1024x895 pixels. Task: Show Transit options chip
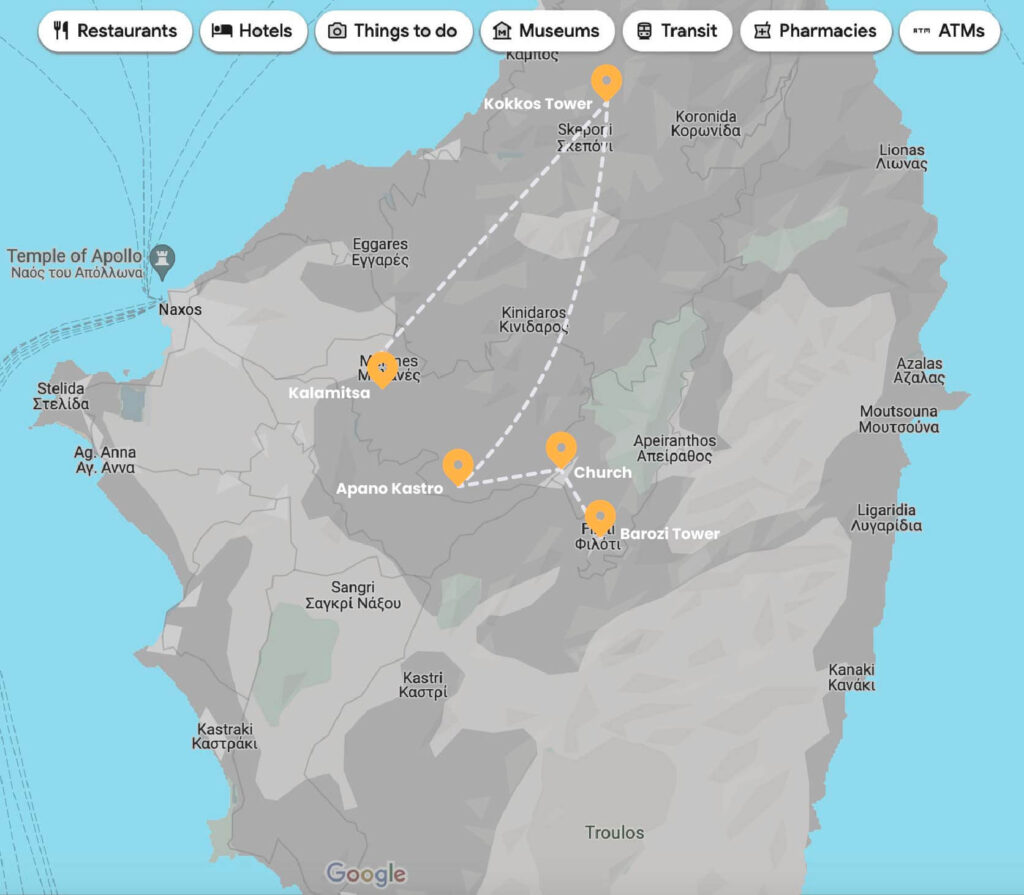[x=676, y=31]
